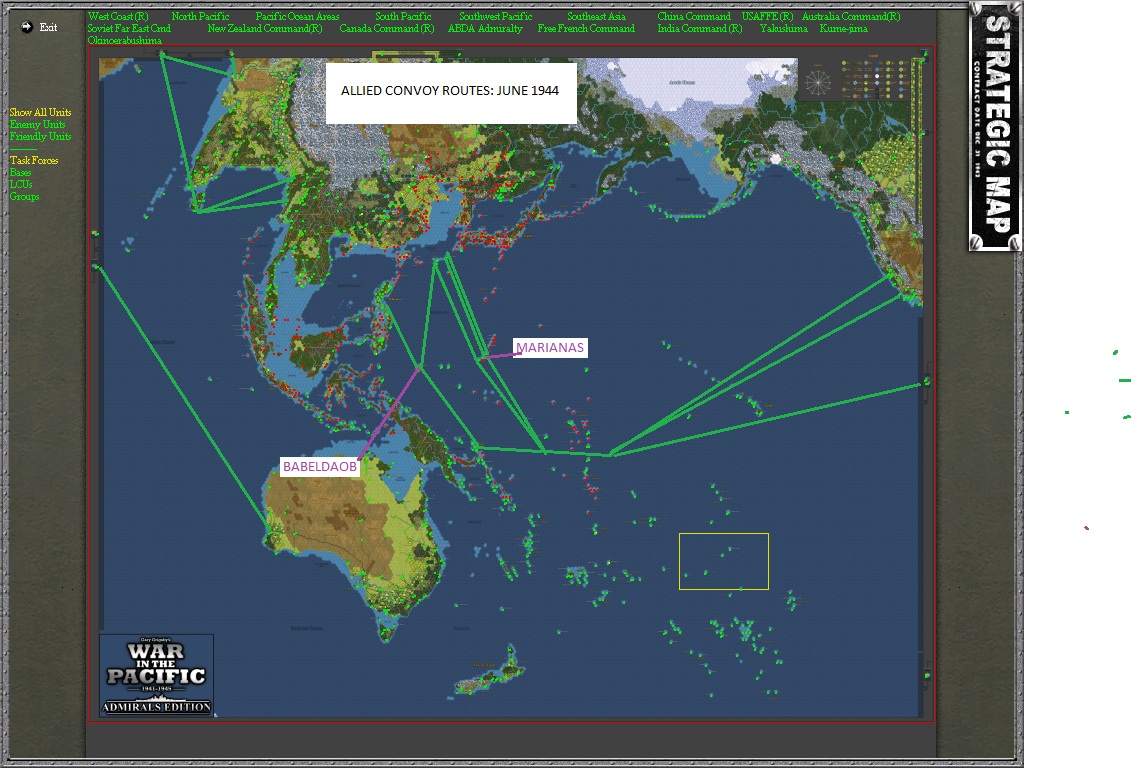This screenshot has height=774, width=1137.
Task: Pick Soviet Far East Cmd
Action: [x=129, y=28]
